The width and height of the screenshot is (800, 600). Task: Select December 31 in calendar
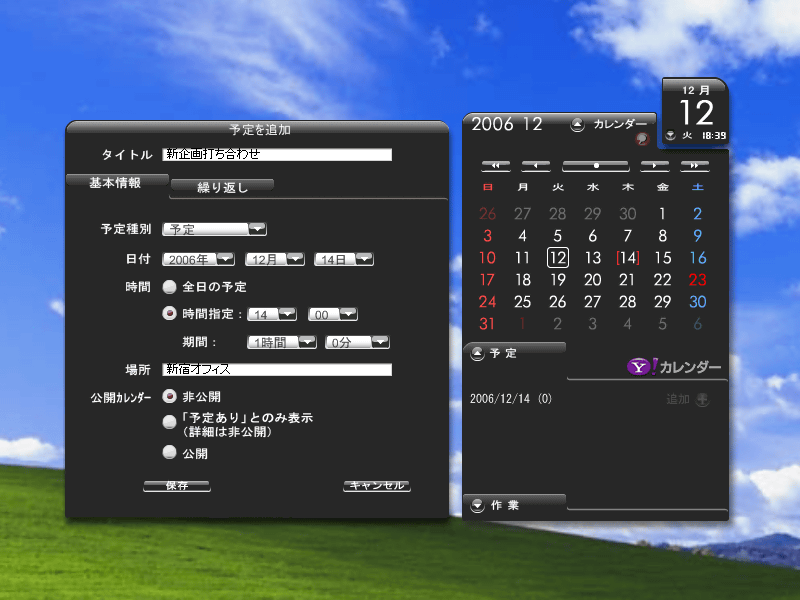[487, 323]
